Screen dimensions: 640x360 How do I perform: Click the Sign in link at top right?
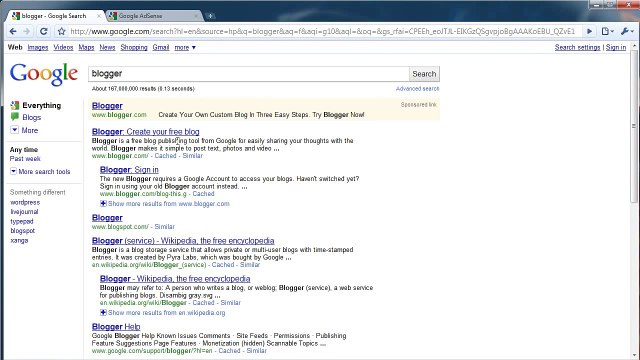[x=616, y=47]
